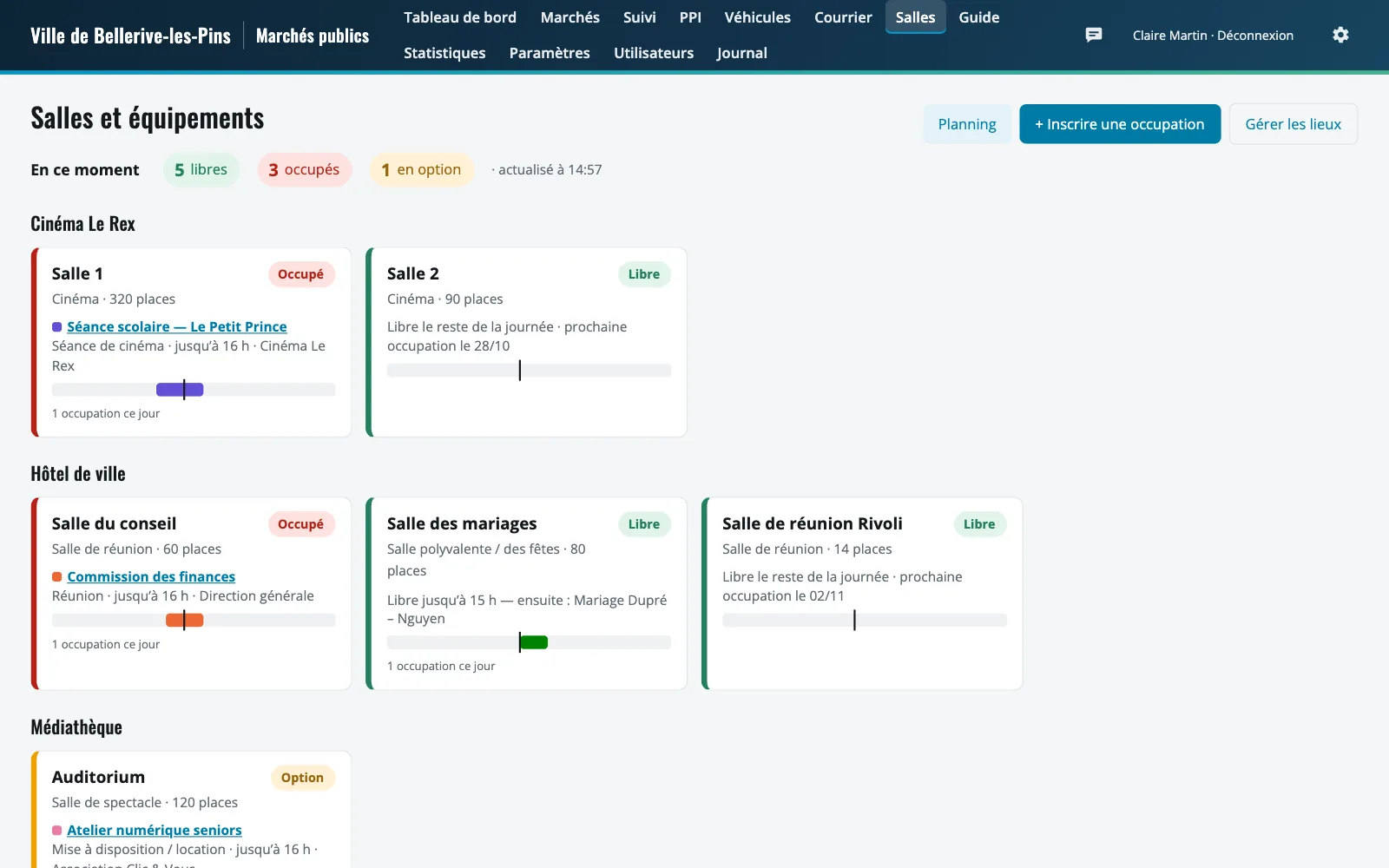Open Atelier numérique seniors link
This screenshot has width=1389, height=868.
click(155, 831)
